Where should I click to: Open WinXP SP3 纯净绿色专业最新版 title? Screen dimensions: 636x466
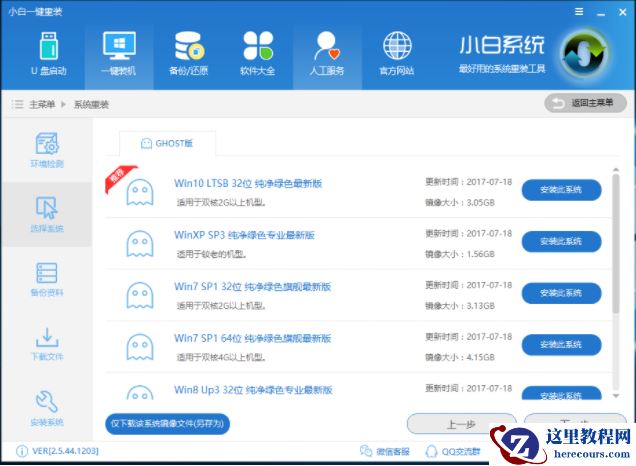245,235
